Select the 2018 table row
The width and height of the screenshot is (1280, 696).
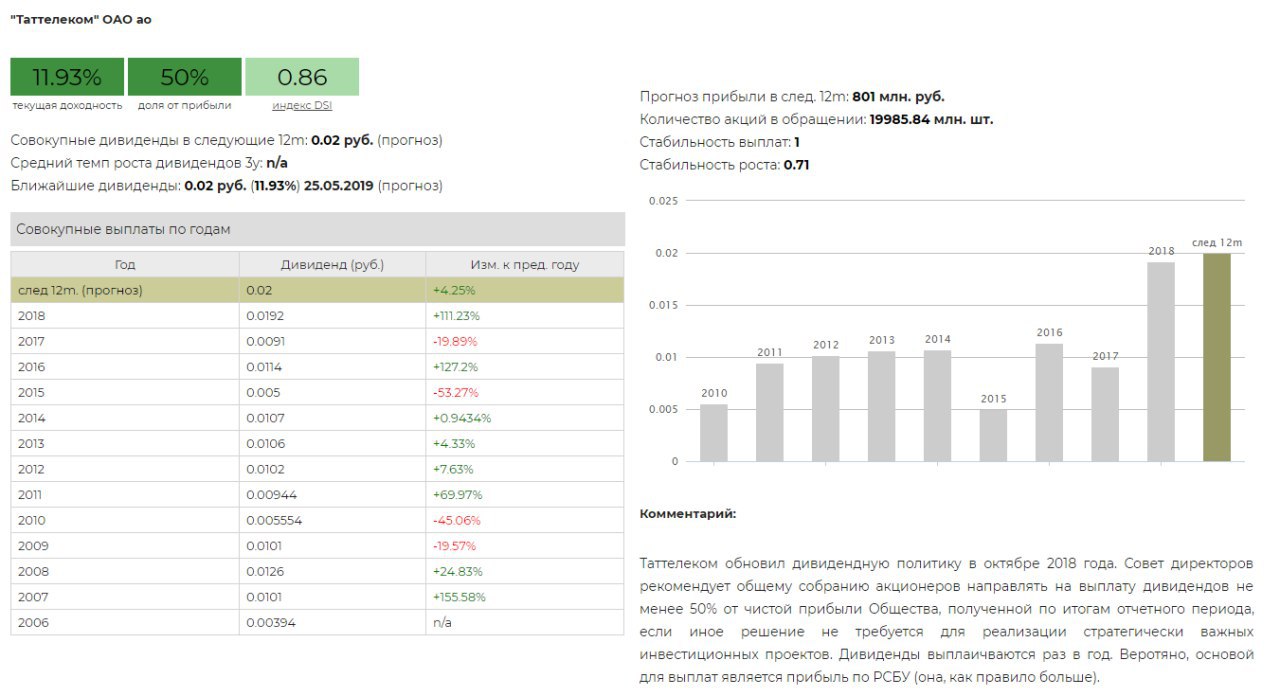point(317,316)
